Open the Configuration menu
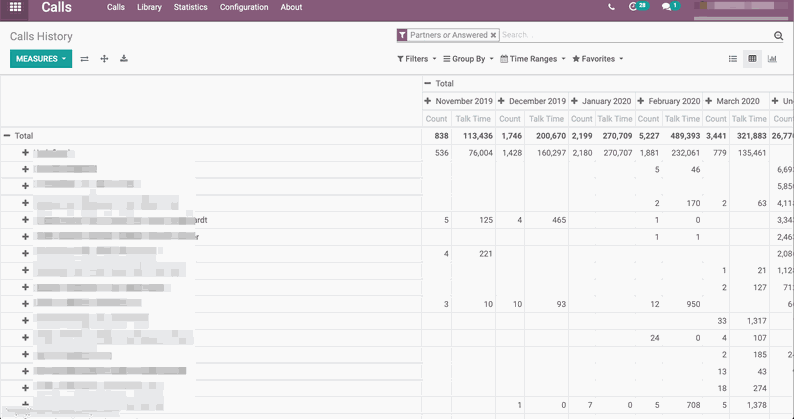The width and height of the screenshot is (794, 419). 244,7
